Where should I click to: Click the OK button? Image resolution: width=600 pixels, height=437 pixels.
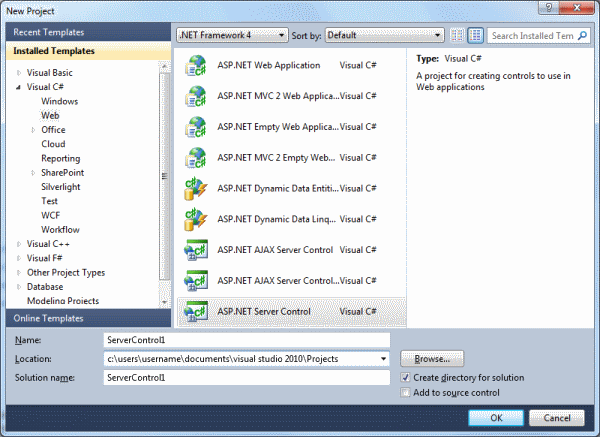point(496,418)
